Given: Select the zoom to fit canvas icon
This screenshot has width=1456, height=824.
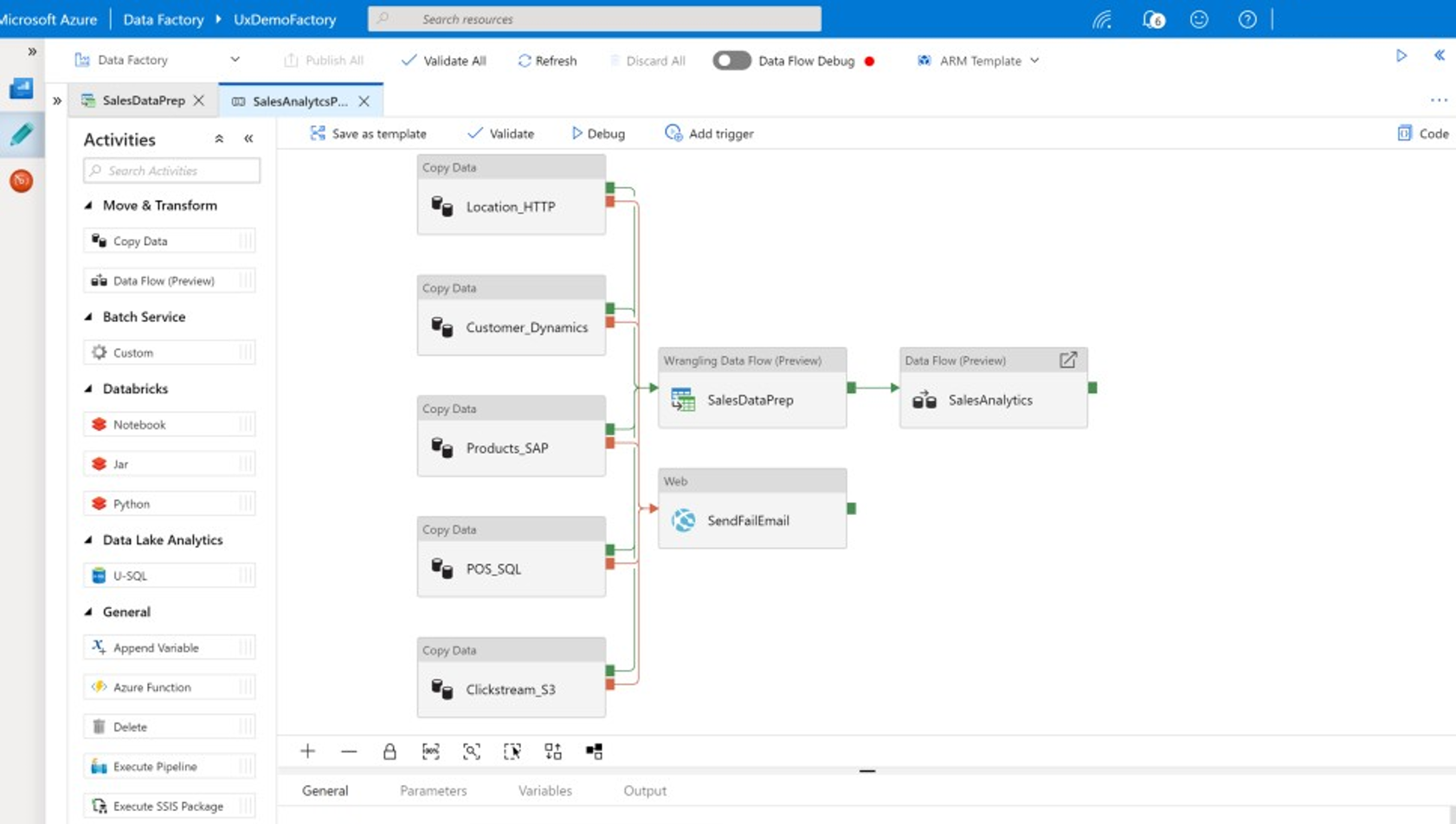Looking at the screenshot, I should [x=472, y=751].
